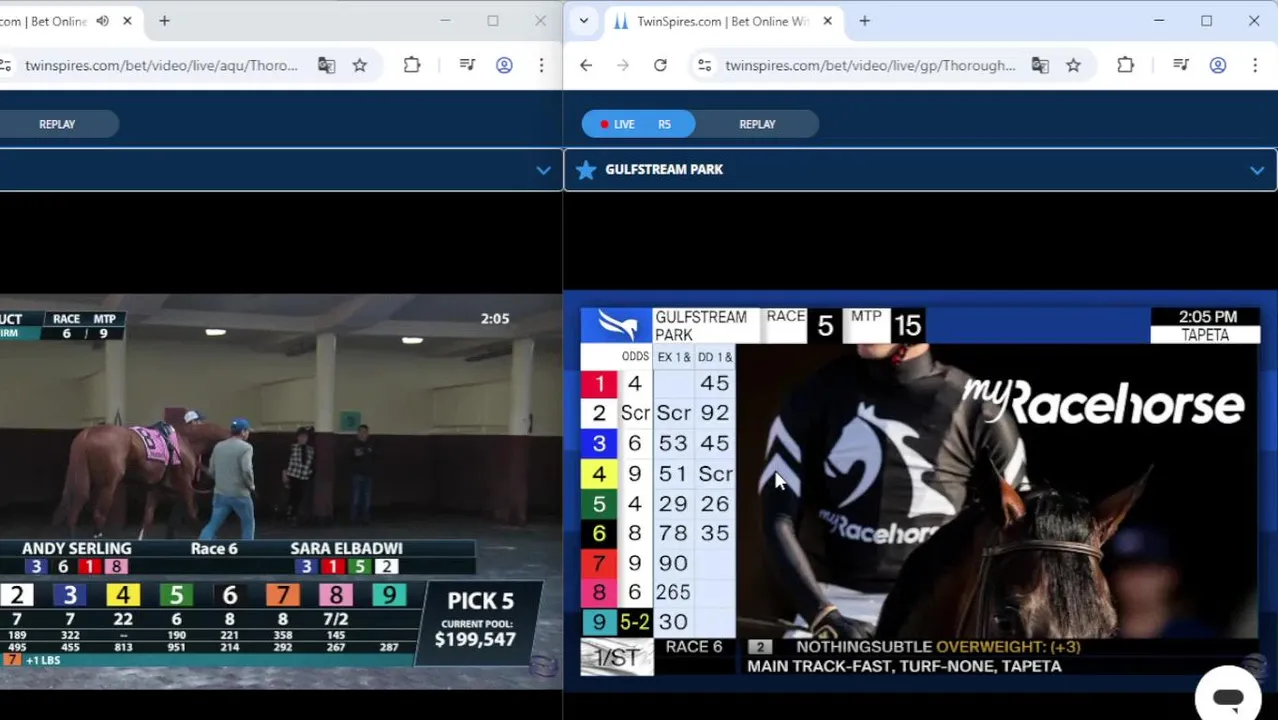Screen dimensions: 1278x720
Task: Reload the right window page
Action: point(660,65)
